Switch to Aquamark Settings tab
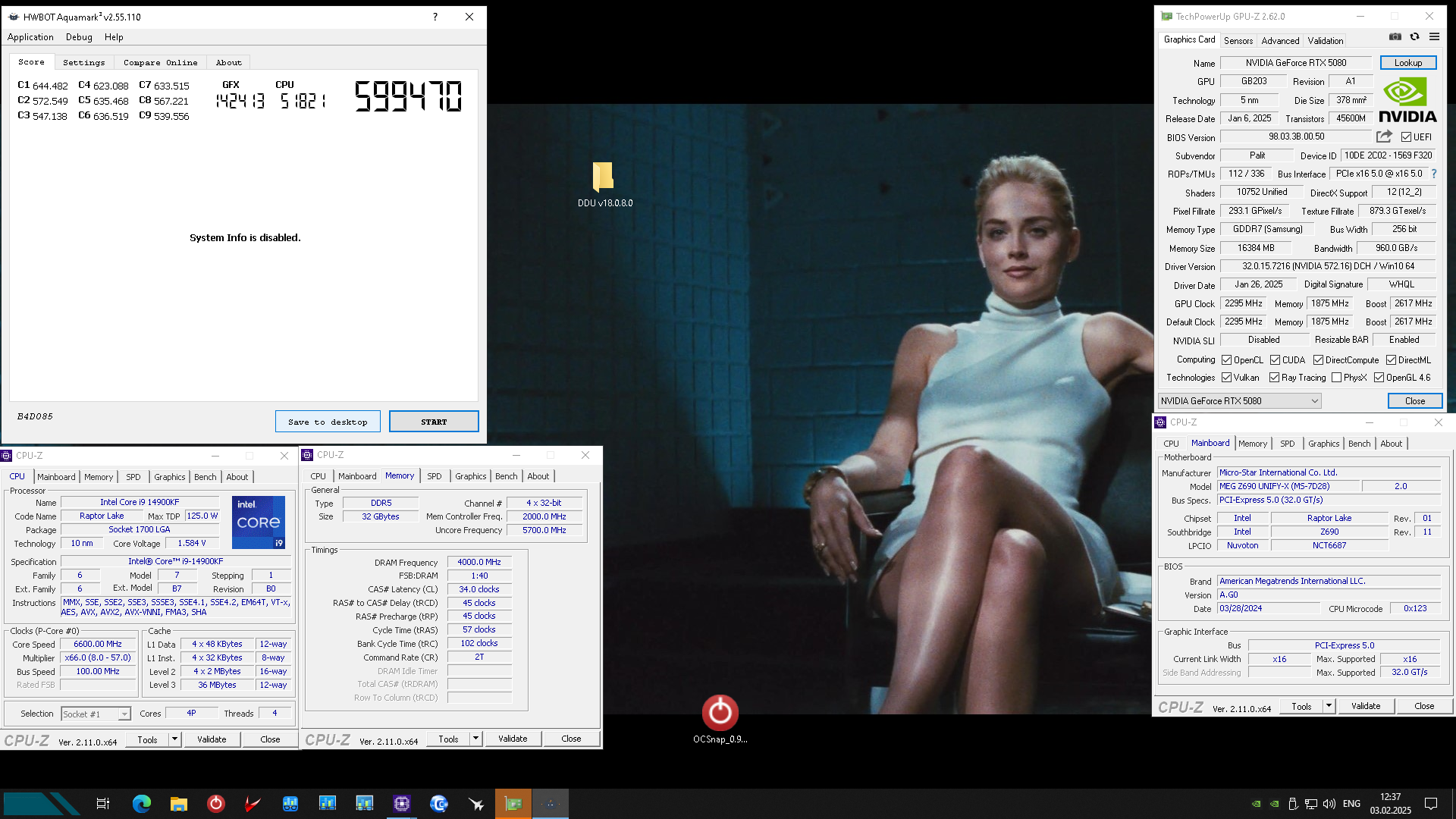Screen dimensions: 1456x819 click(x=84, y=63)
